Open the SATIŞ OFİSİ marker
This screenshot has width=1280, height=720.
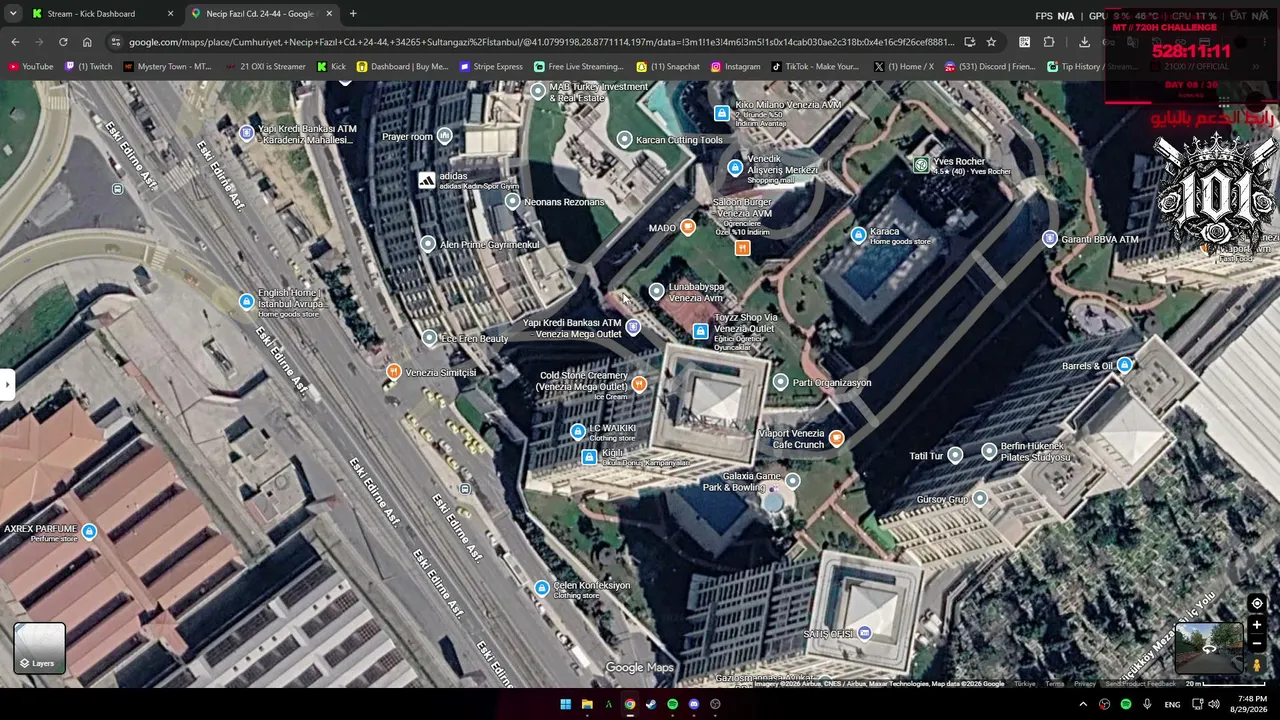[x=865, y=633]
